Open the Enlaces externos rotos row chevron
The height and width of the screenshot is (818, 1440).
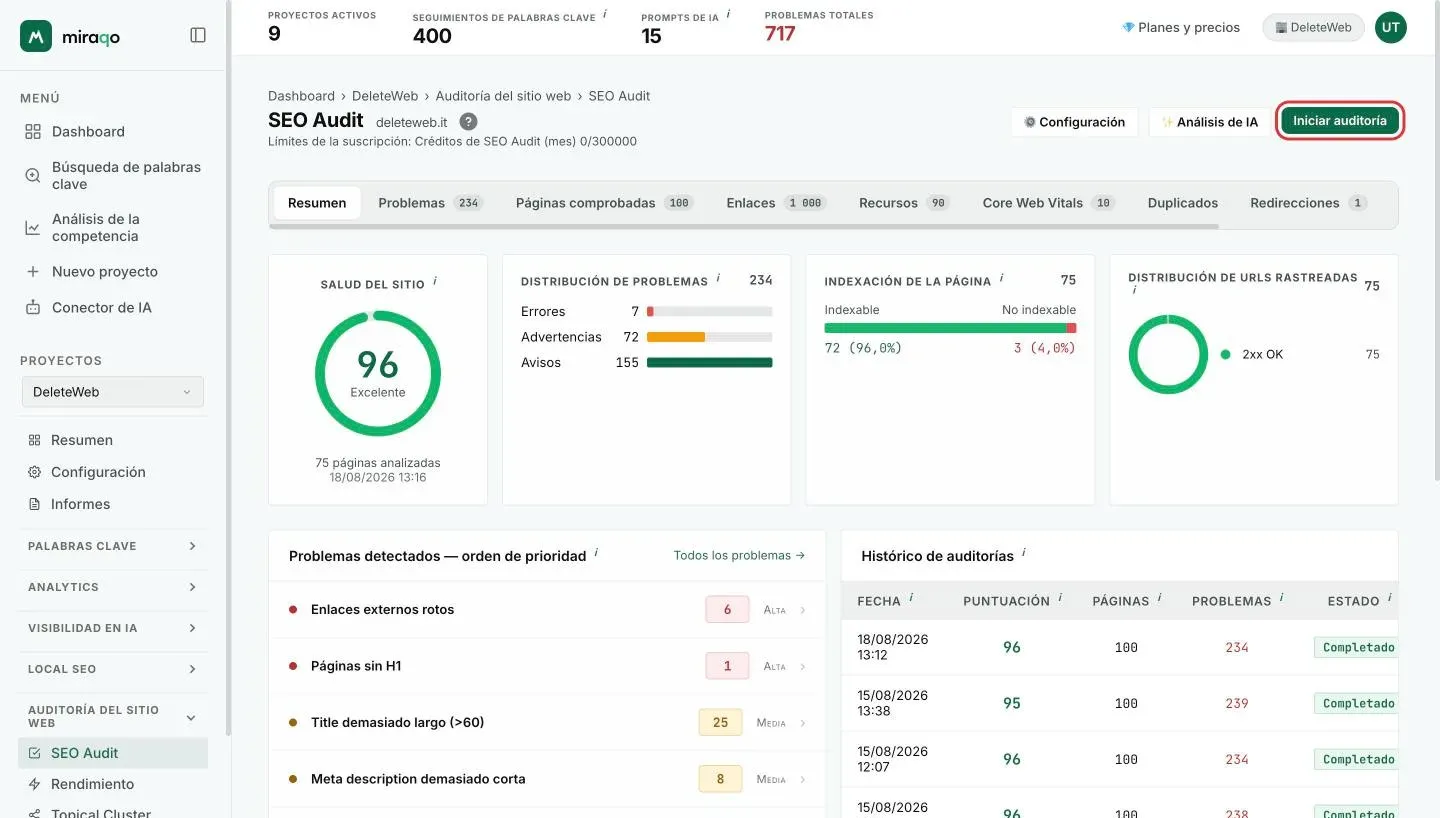[x=803, y=610]
